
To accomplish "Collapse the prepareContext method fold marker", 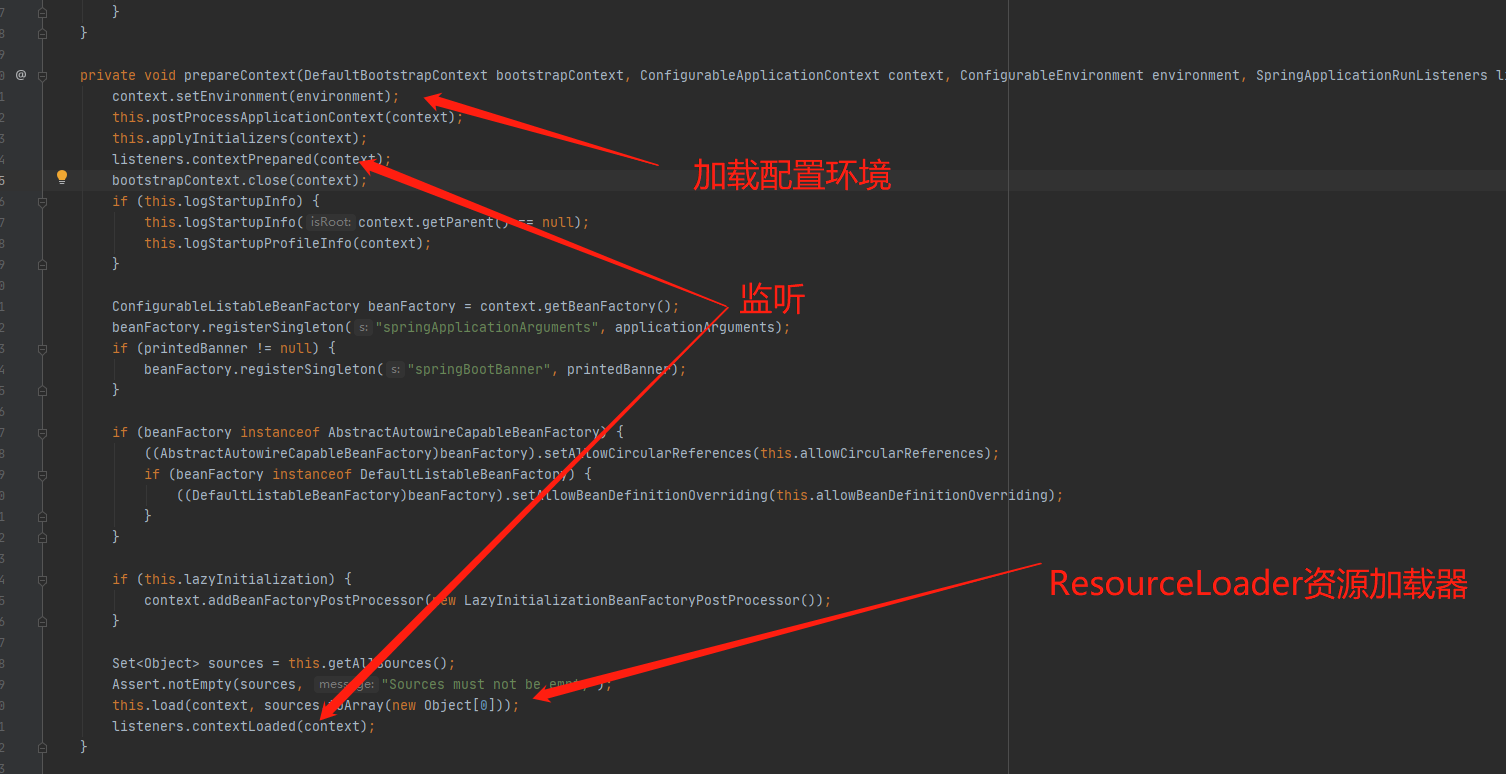I will tap(41, 75).
